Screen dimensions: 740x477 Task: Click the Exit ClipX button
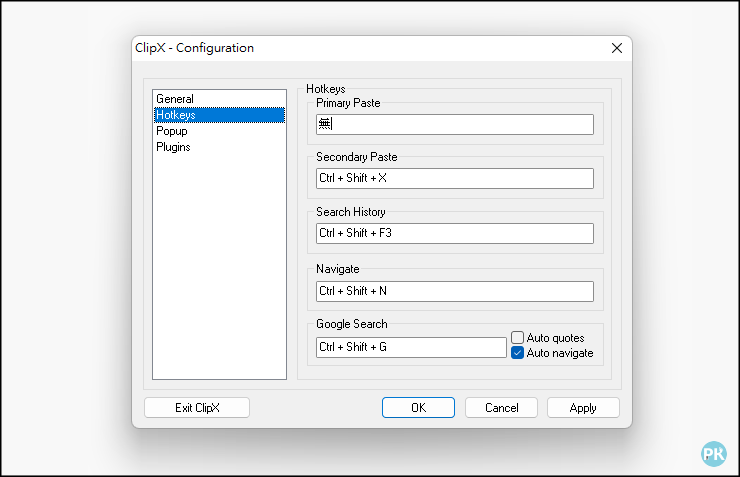point(197,408)
